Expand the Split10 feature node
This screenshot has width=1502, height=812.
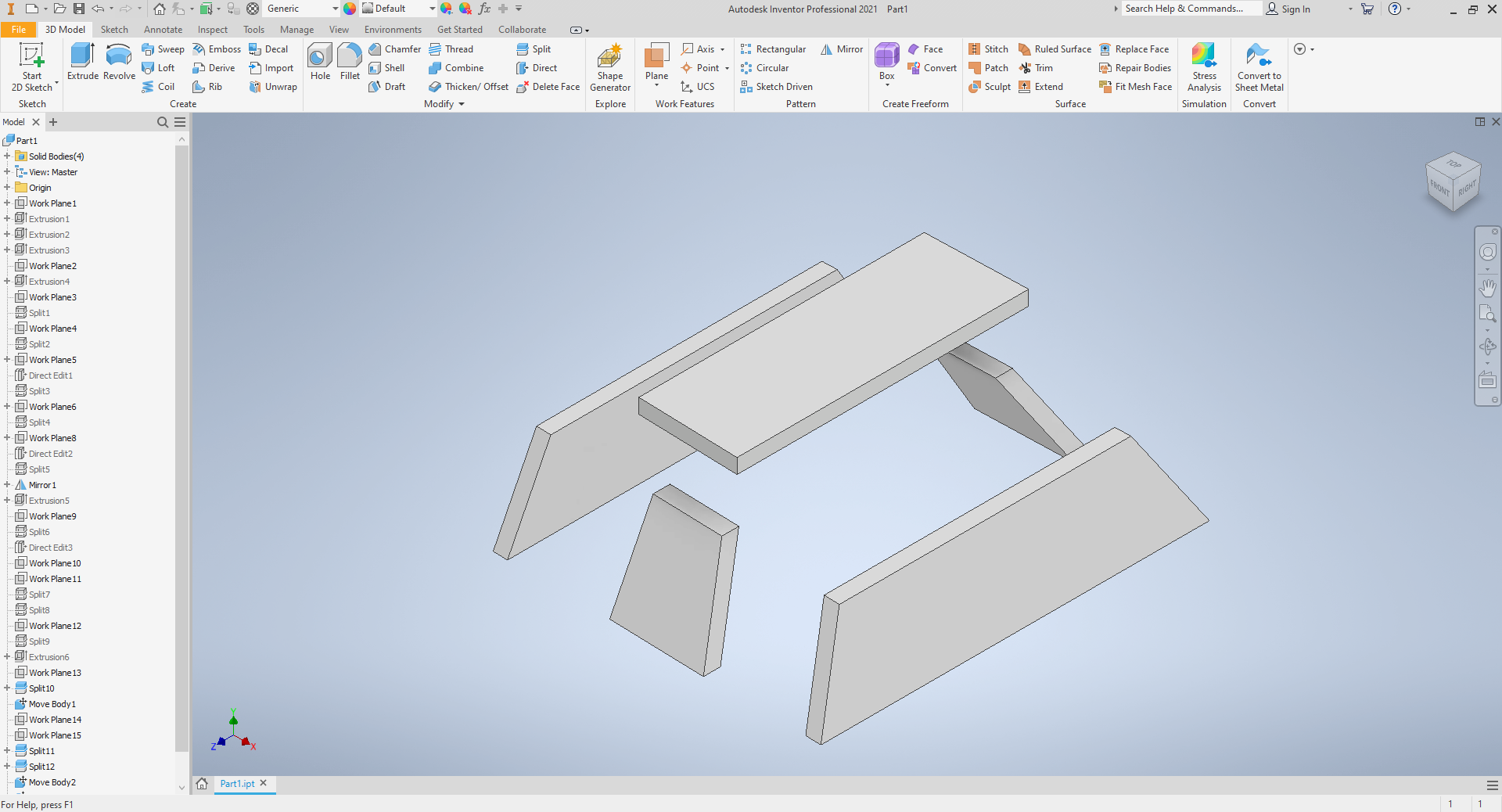(7, 688)
